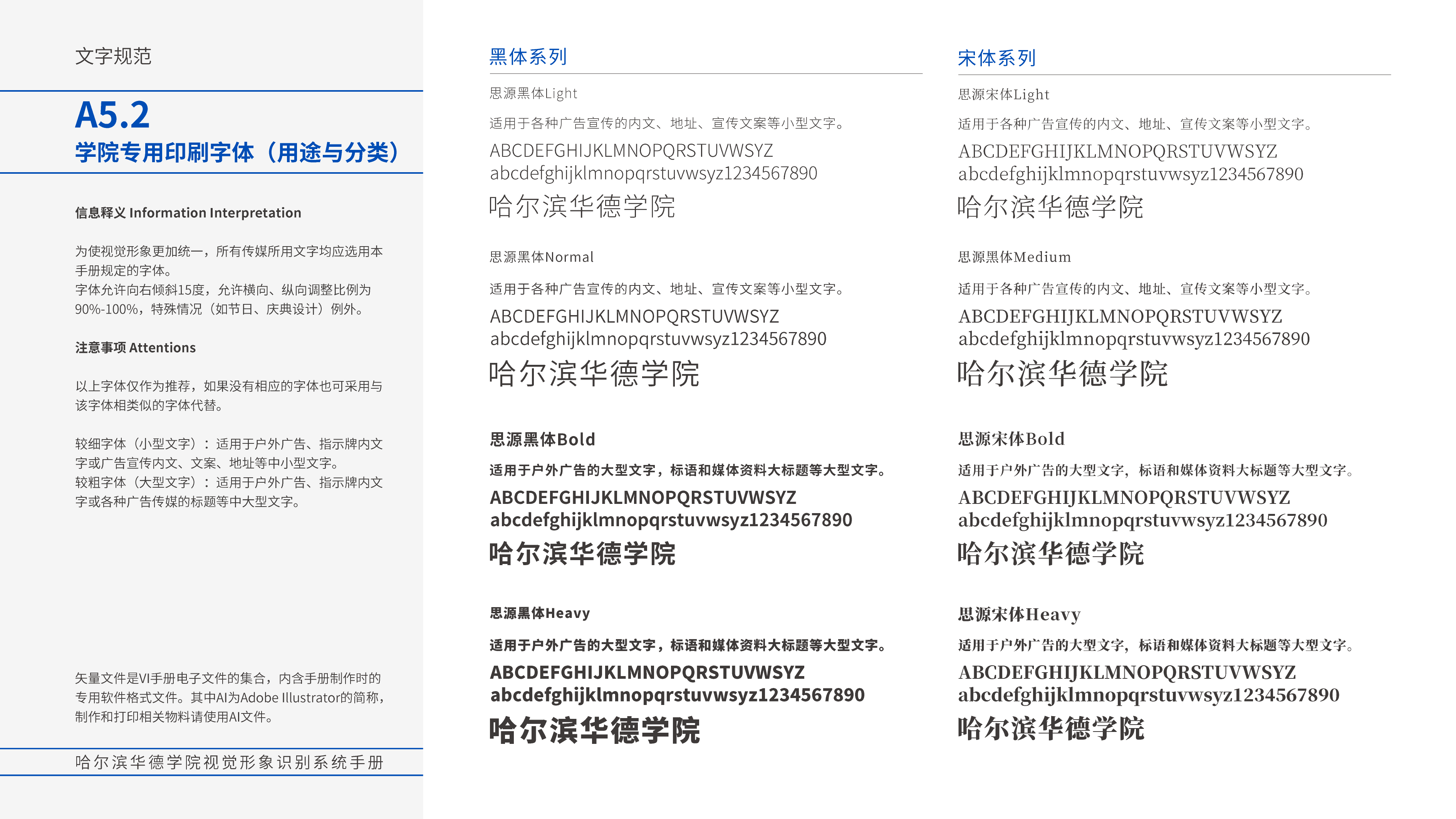The width and height of the screenshot is (1456, 819).
Task: Click the 哈尔滨华德学院 sample under 思源宋体Bold
Action: (1051, 553)
